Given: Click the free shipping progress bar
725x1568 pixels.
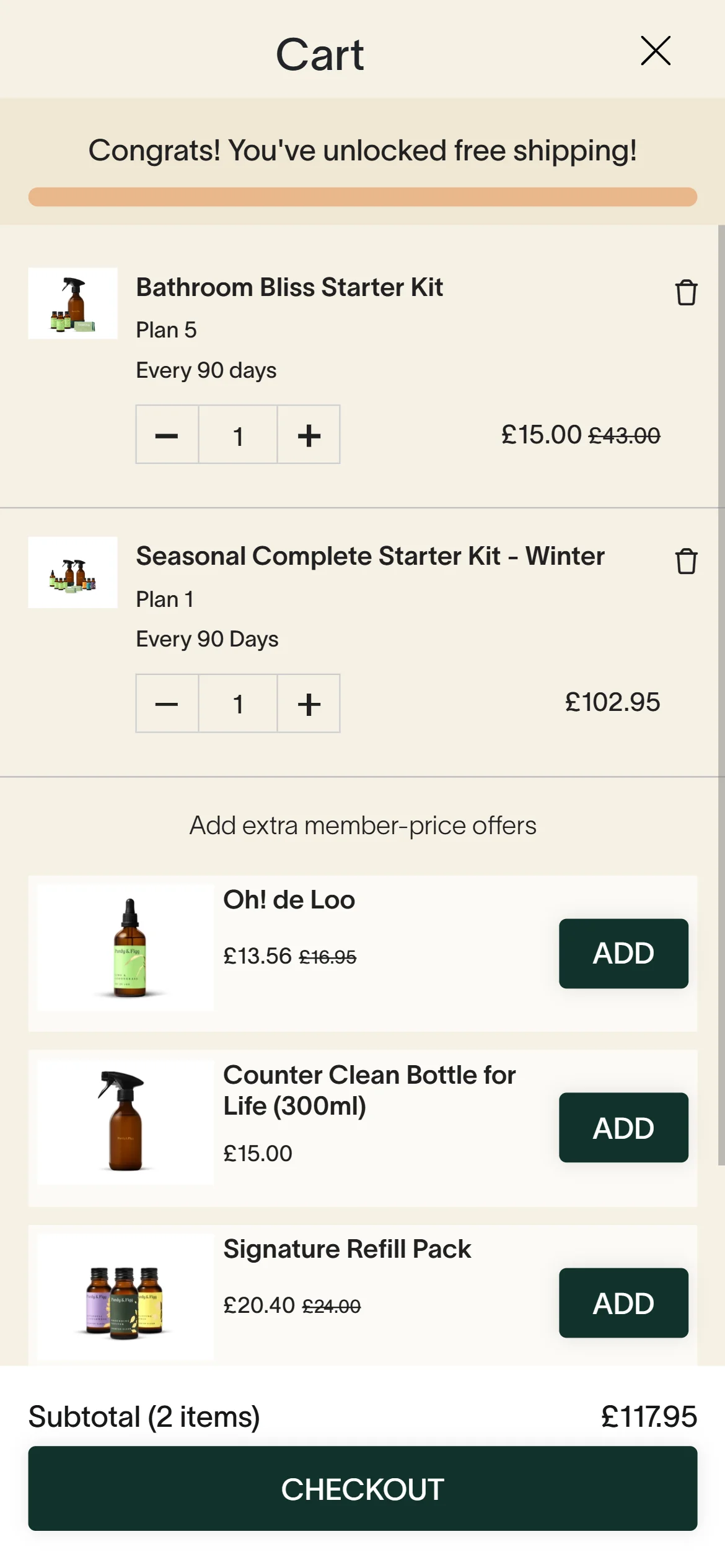Looking at the screenshot, I should (362, 197).
